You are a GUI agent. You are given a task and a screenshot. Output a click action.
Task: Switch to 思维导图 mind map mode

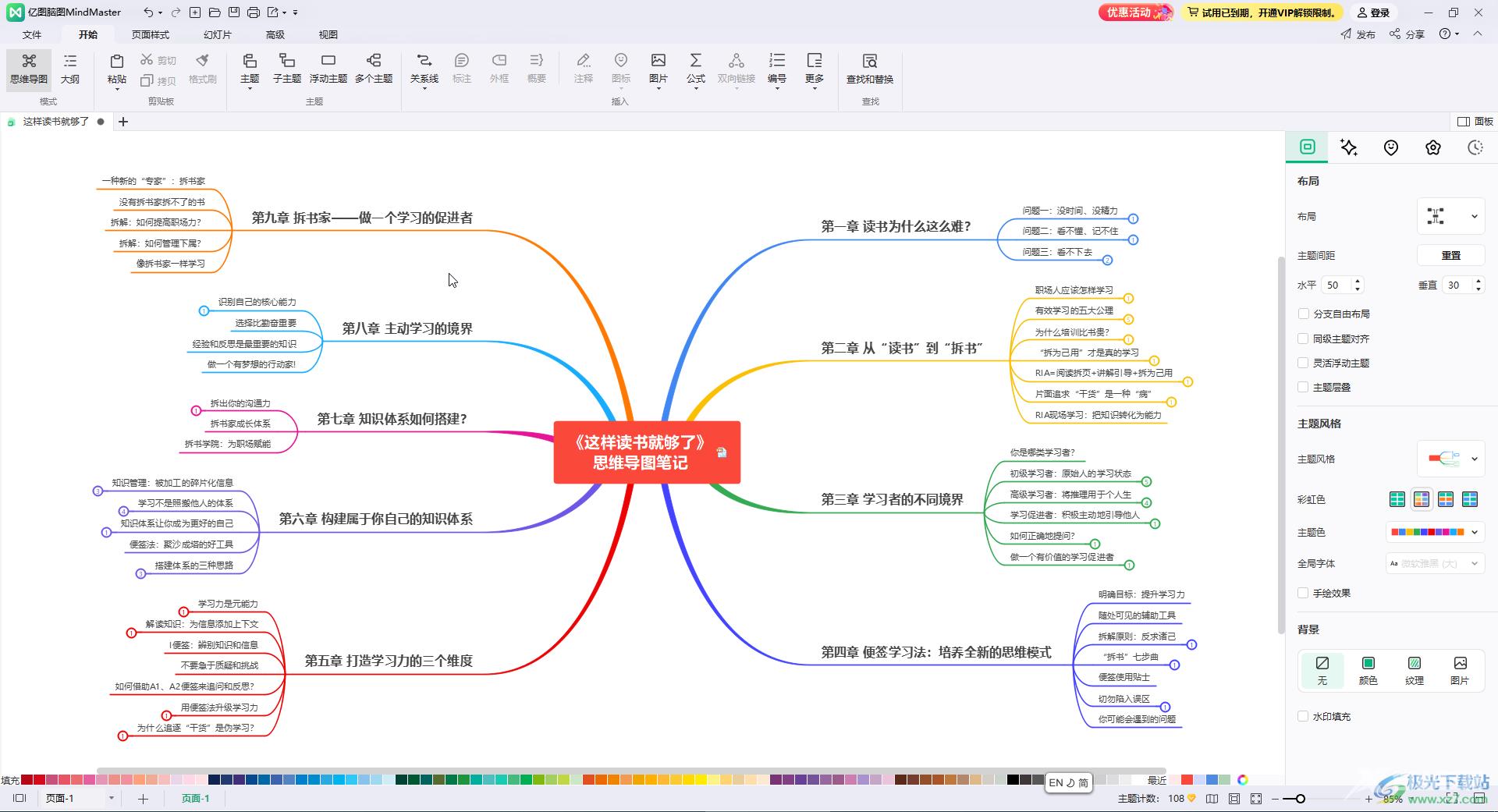[x=29, y=69]
